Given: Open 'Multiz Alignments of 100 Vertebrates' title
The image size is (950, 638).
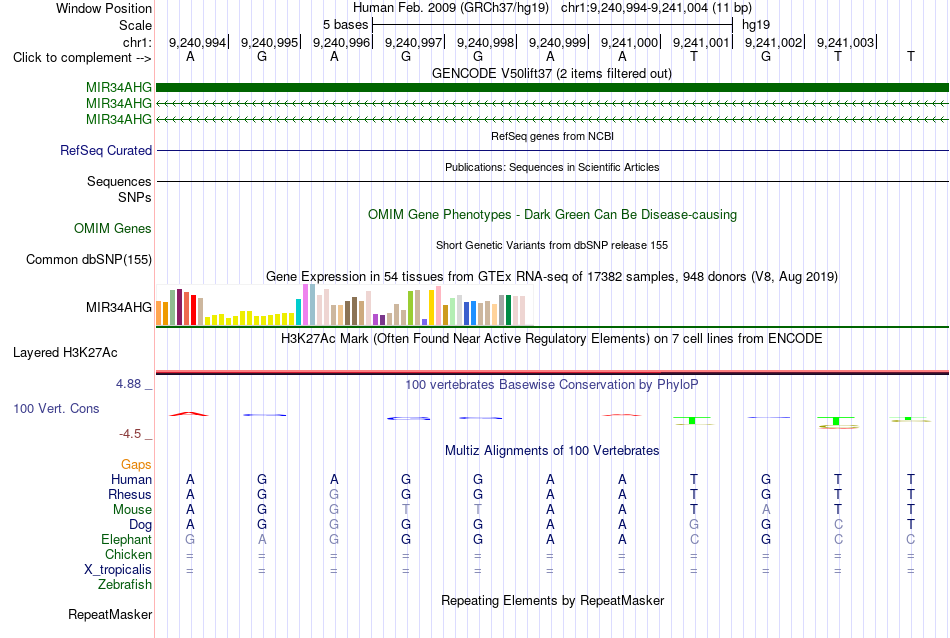Looking at the screenshot, I should (552, 451).
